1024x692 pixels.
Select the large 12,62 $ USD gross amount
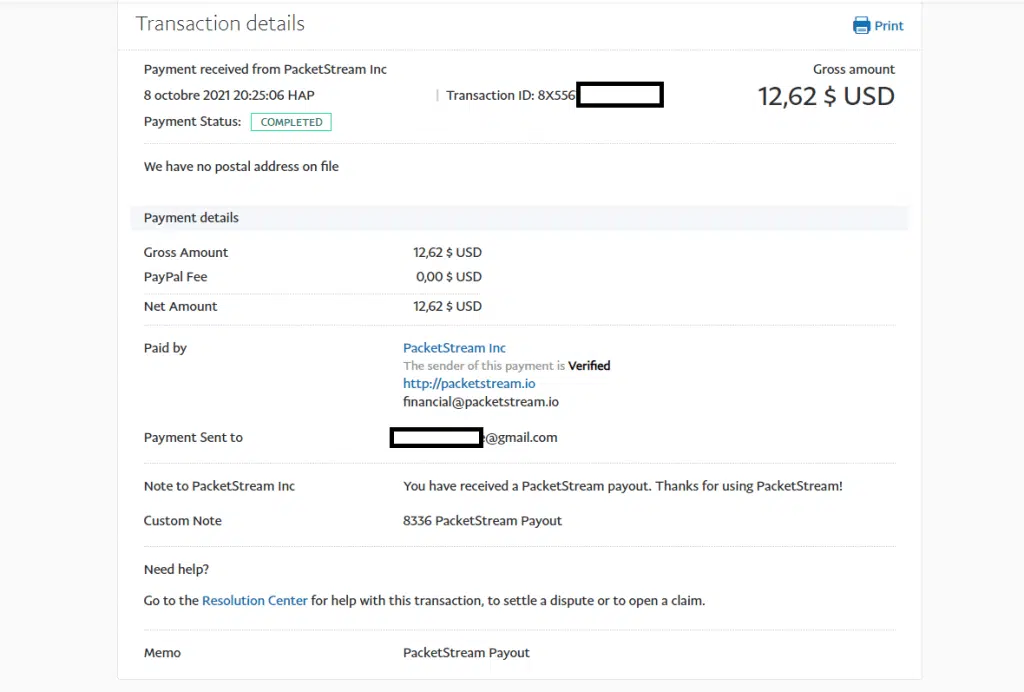(x=826, y=97)
